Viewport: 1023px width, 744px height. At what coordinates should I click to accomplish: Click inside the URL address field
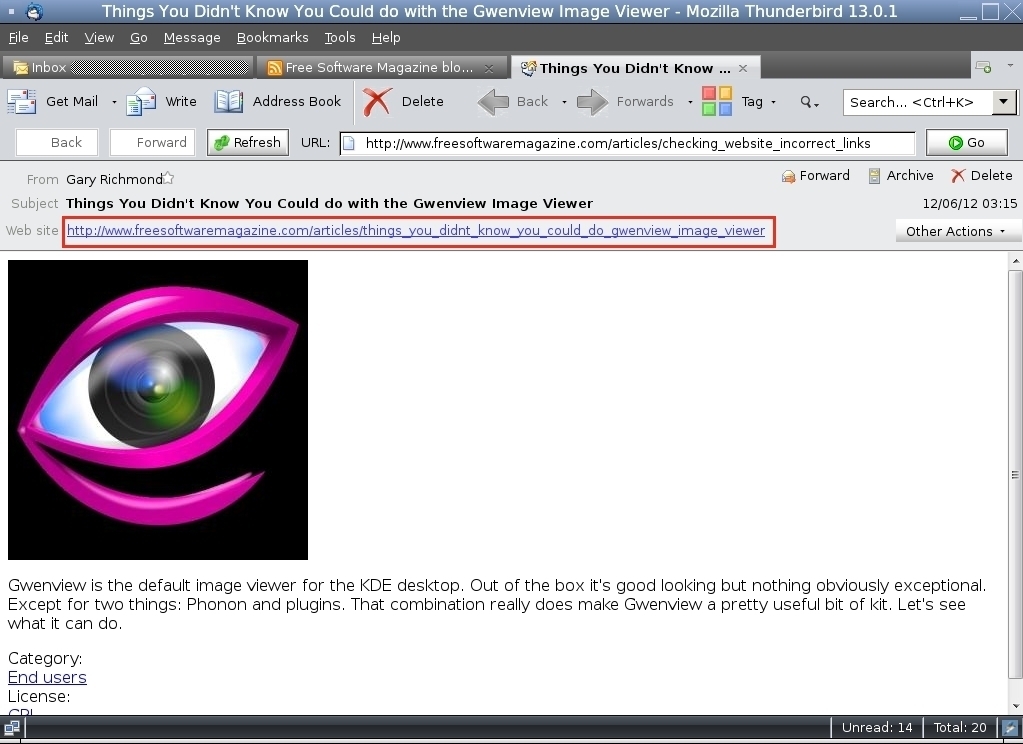[628, 143]
